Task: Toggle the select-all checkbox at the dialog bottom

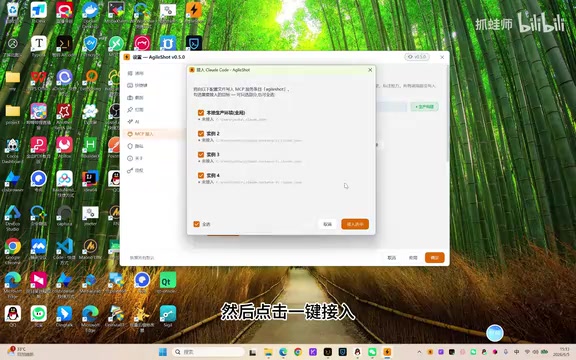Action: [x=197, y=224]
